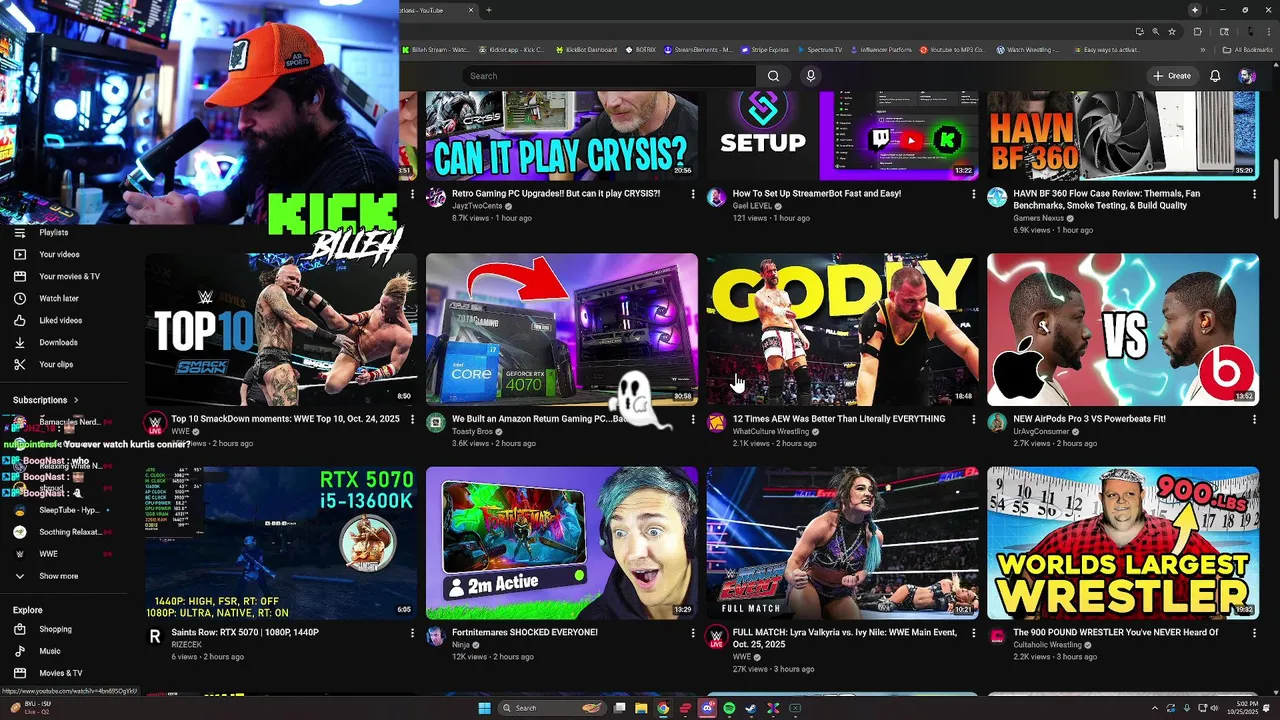Click Cultaholic Wrestling channel avatar
This screenshot has height=720, width=1280.
click(997, 637)
